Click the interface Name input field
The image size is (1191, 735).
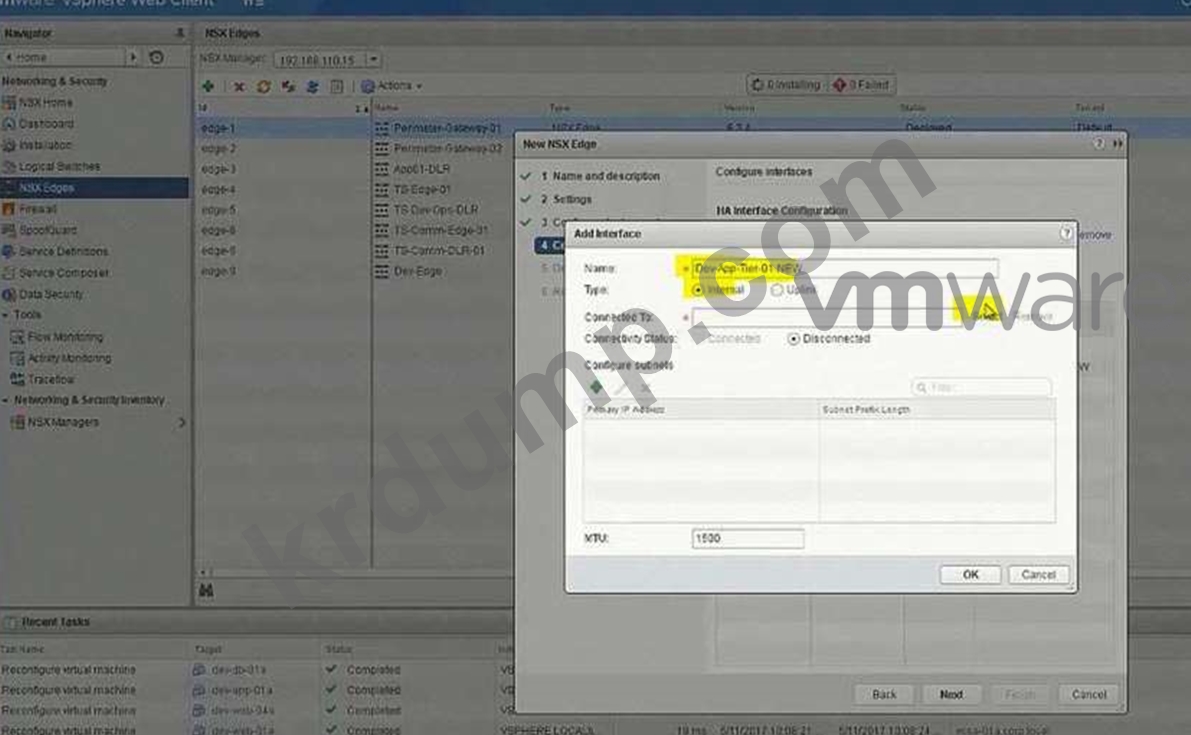845,268
